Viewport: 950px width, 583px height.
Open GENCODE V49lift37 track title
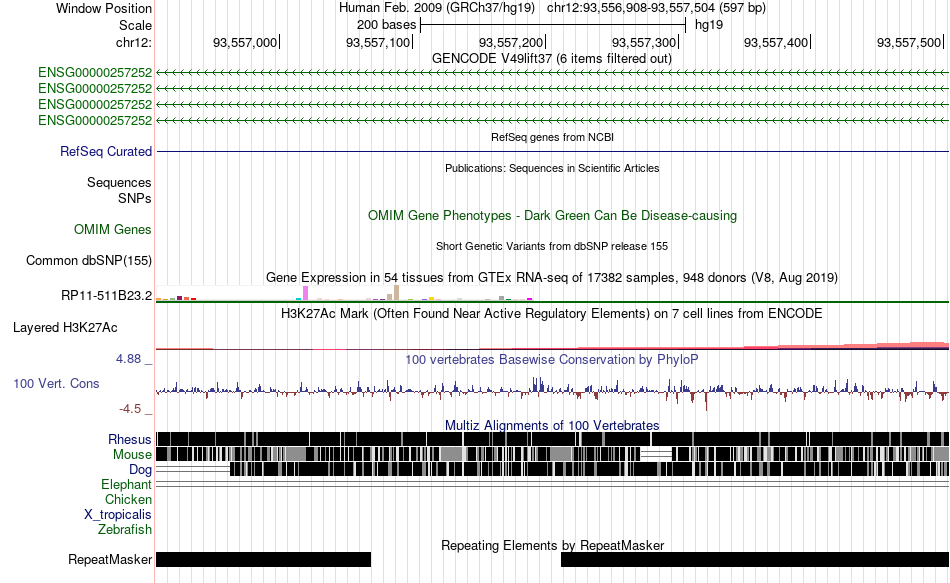[x=552, y=59]
